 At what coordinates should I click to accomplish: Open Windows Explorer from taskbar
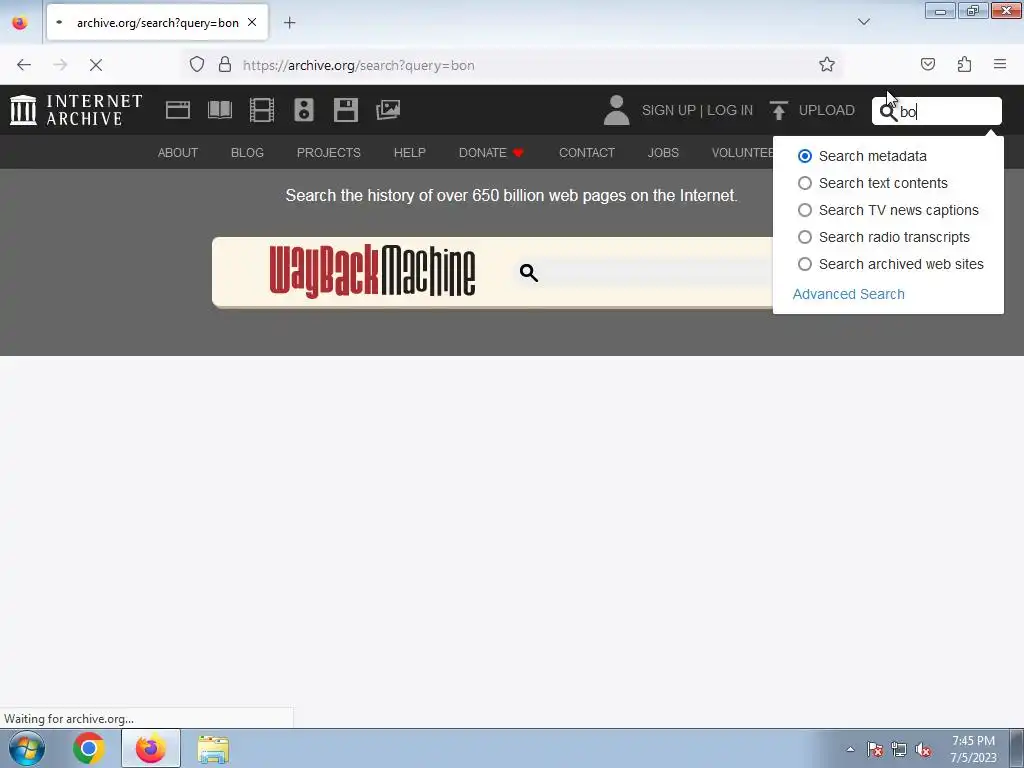213,748
